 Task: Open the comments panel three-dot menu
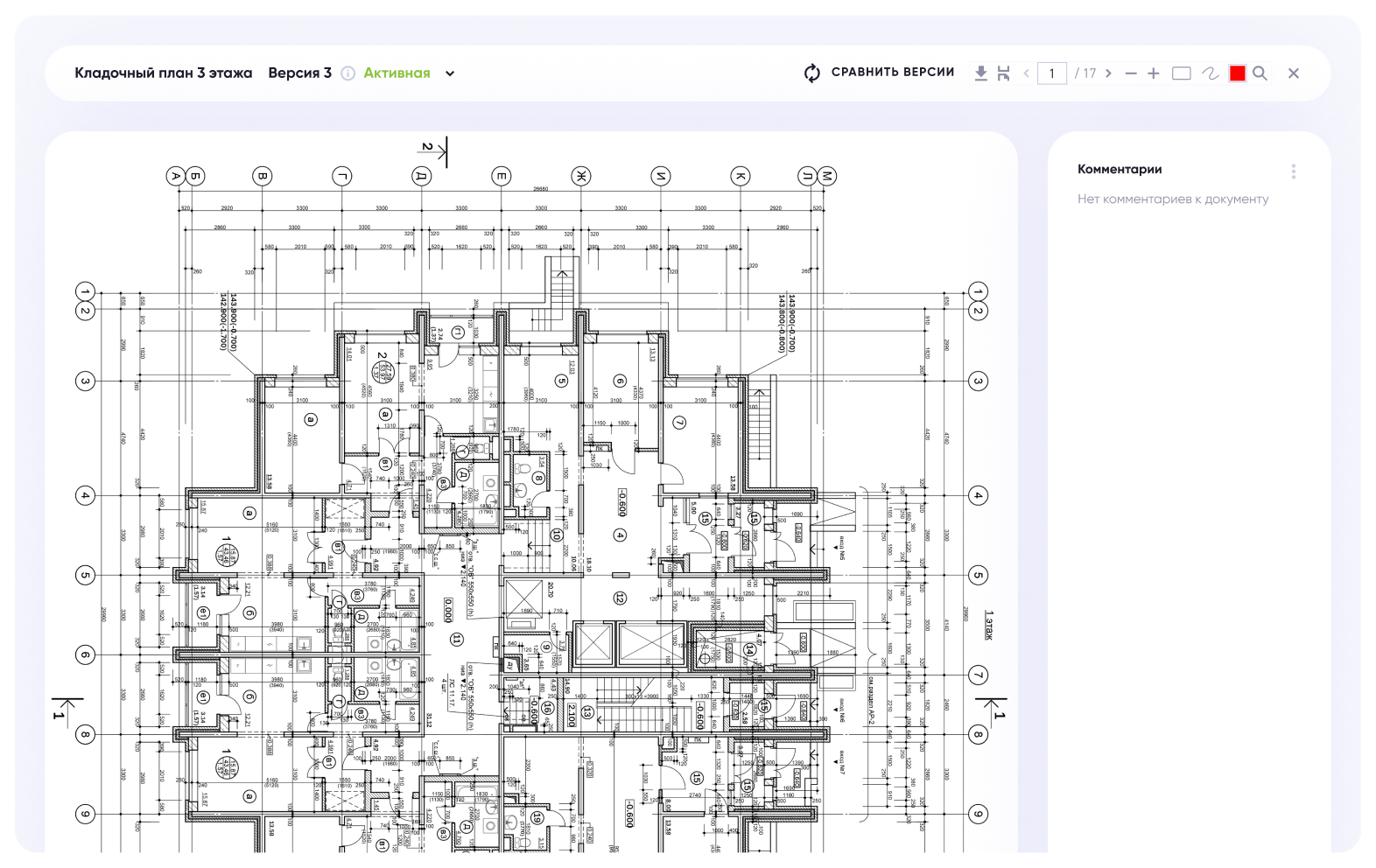click(x=1293, y=171)
